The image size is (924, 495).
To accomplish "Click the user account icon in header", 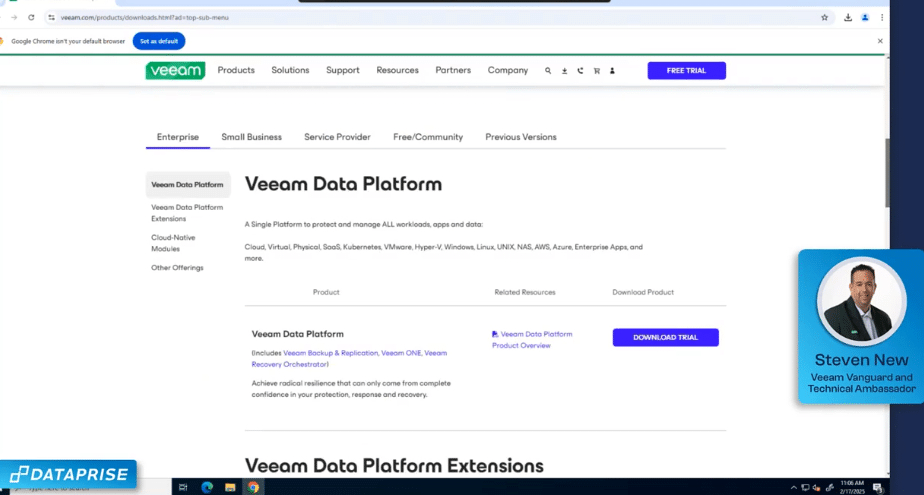I will (x=612, y=71).
